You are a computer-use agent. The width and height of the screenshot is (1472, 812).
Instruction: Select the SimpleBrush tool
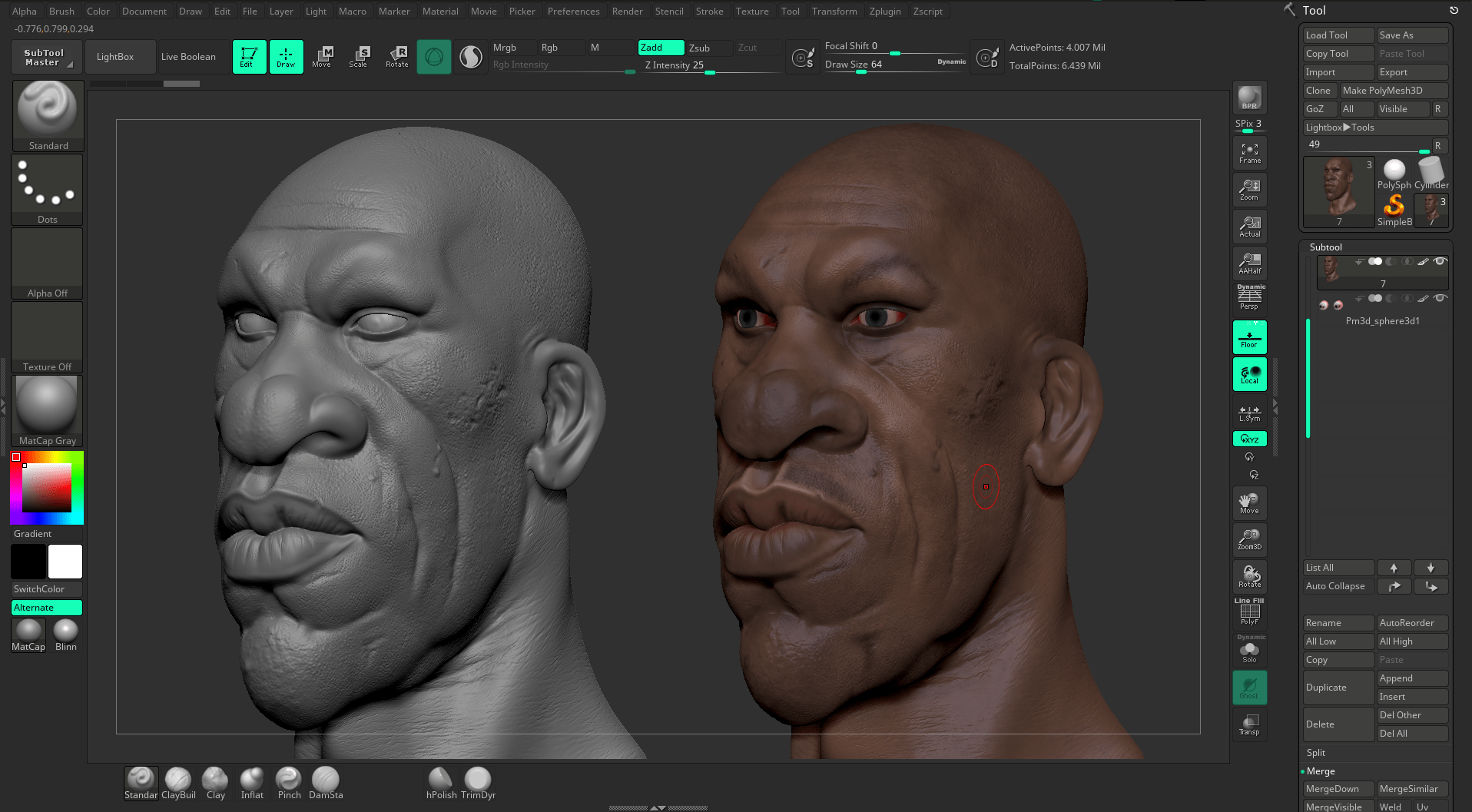pyautogui.click(x=1394, y=210)
